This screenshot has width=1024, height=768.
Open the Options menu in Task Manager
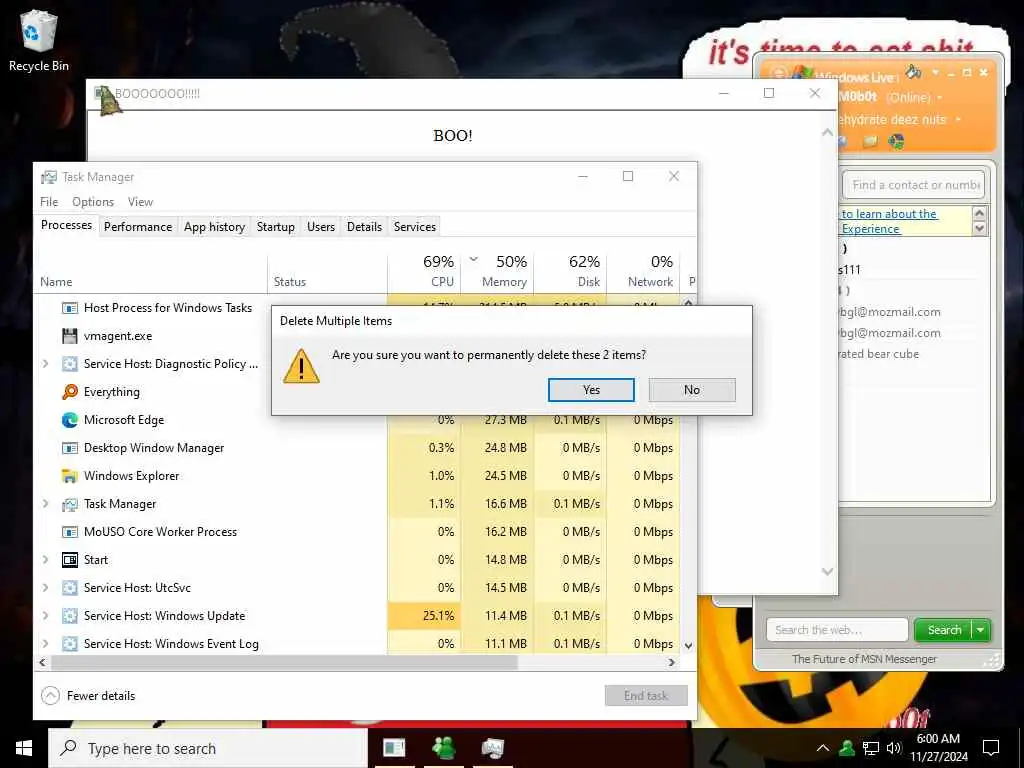click(x=93, y=202)
